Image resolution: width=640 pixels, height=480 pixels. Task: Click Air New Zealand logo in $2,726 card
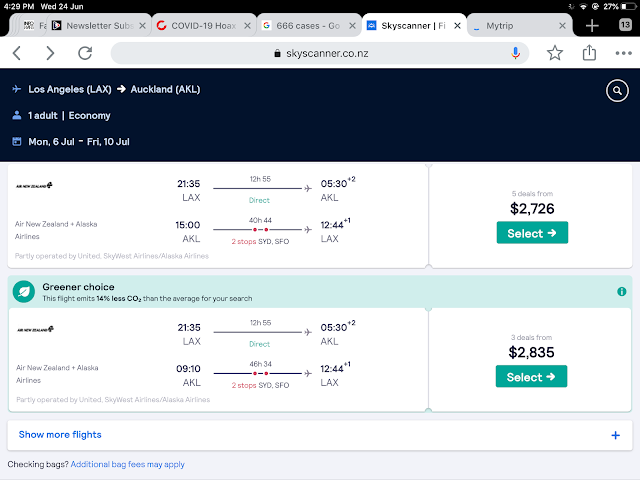(x=34, y=186)
